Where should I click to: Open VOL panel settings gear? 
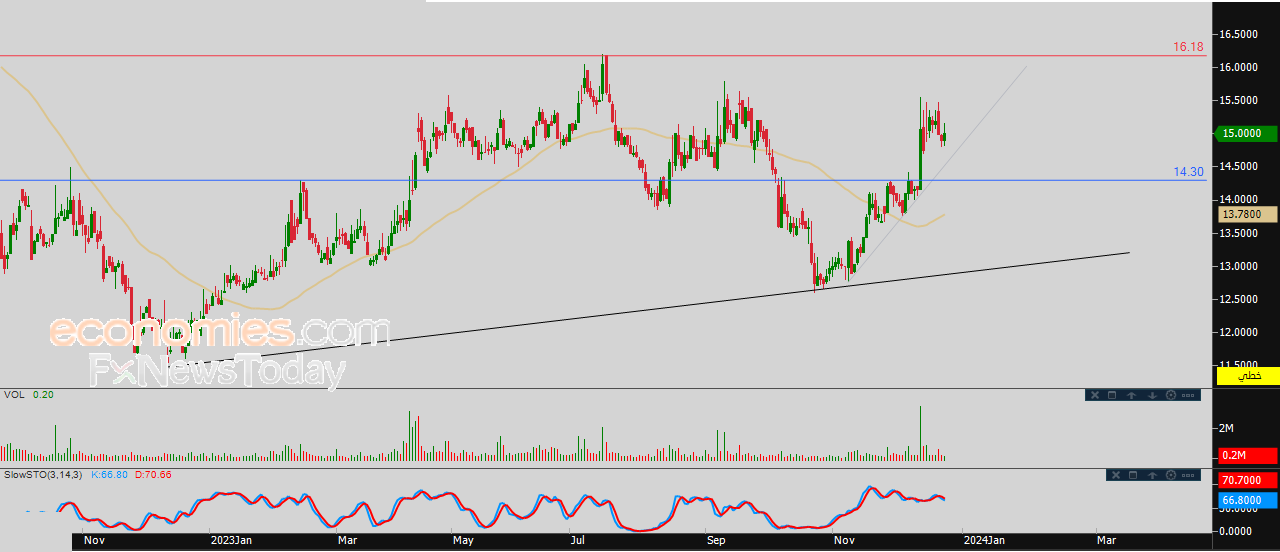pyautogui.click(x=1170, y=395)
